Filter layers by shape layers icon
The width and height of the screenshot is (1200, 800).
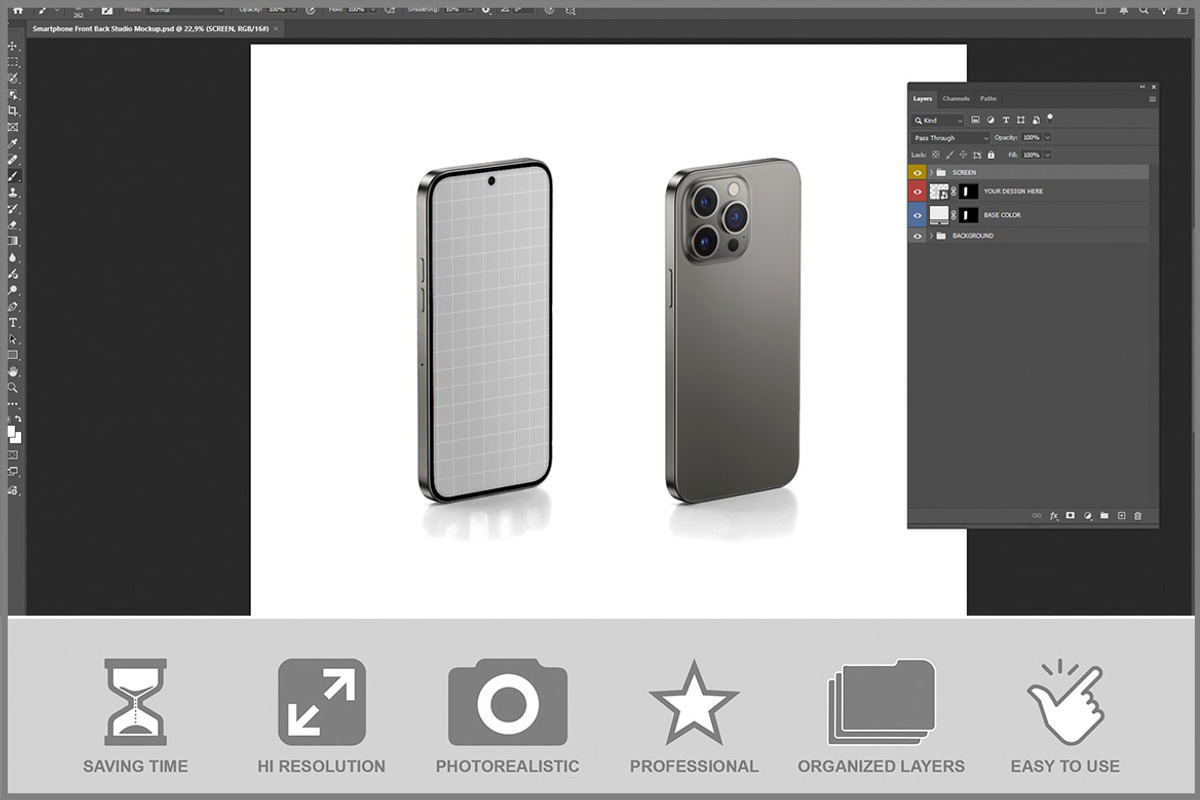pos(1020,120)
